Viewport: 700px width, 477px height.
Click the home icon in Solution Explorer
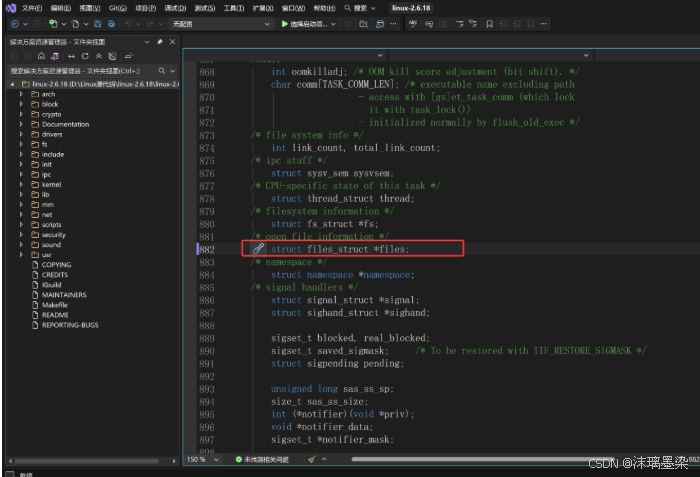41,56
